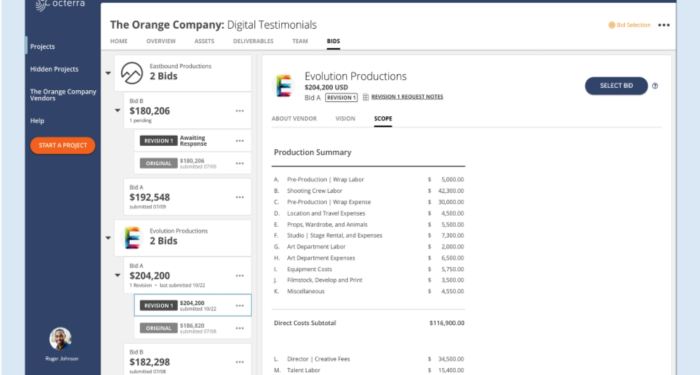Select Evolution Bid B $182,298 card
Image resolution: width=700 pixels, height=375 pixels.
pyautogui.click(x=188, y=360)
